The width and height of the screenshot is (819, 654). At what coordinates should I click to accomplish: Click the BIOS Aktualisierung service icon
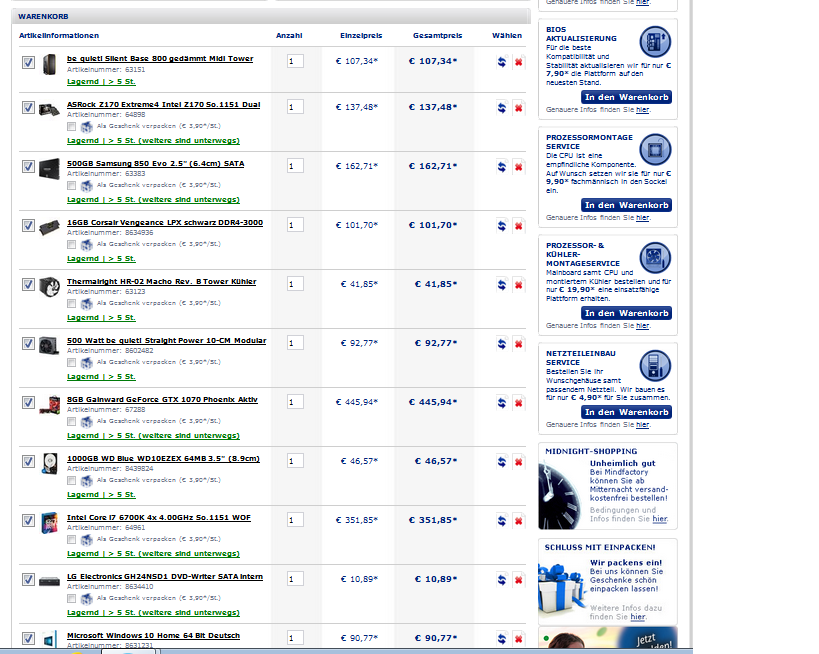click(655, 42)
